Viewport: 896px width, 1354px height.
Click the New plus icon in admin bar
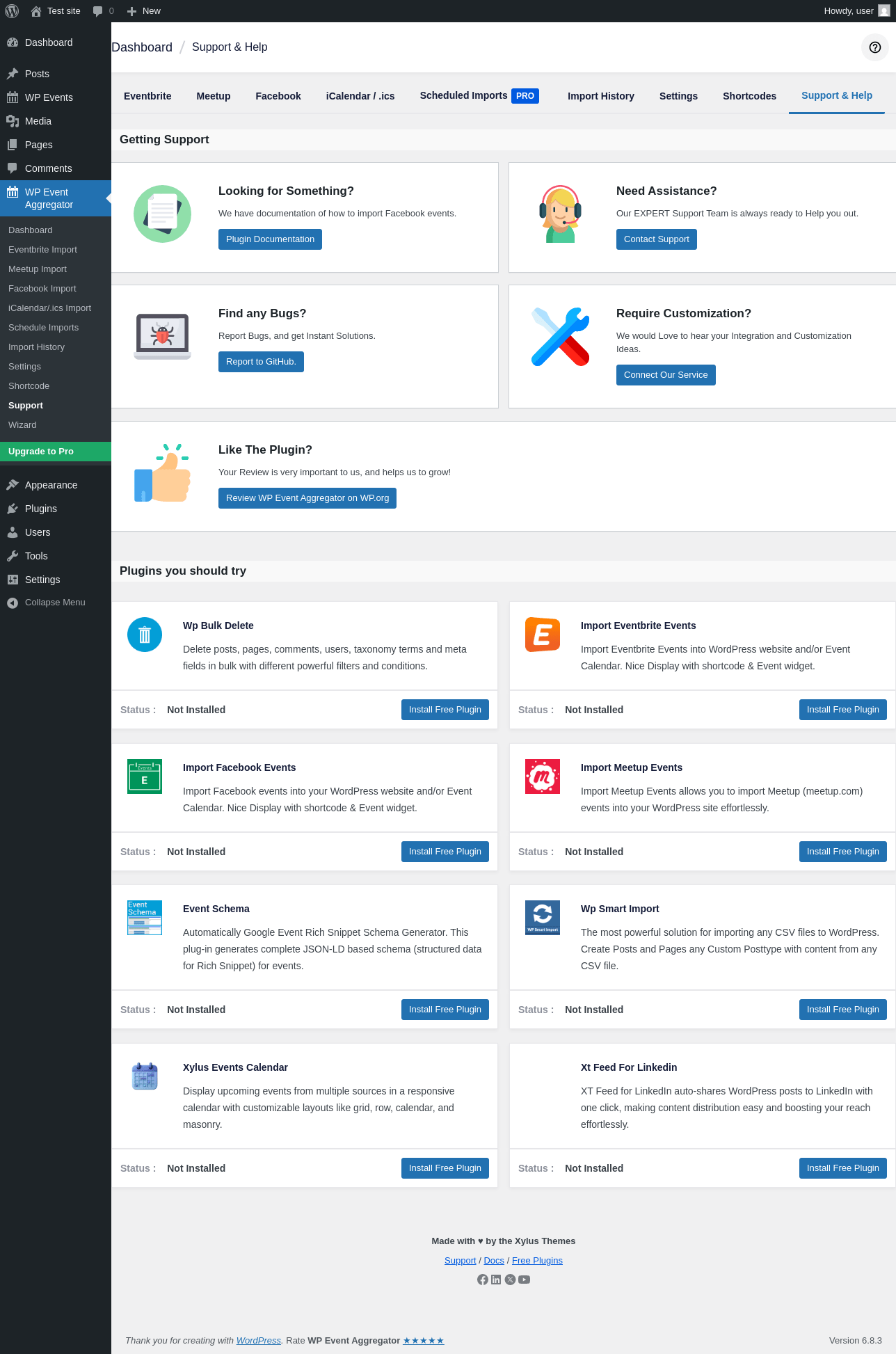(x=131, y=11)
